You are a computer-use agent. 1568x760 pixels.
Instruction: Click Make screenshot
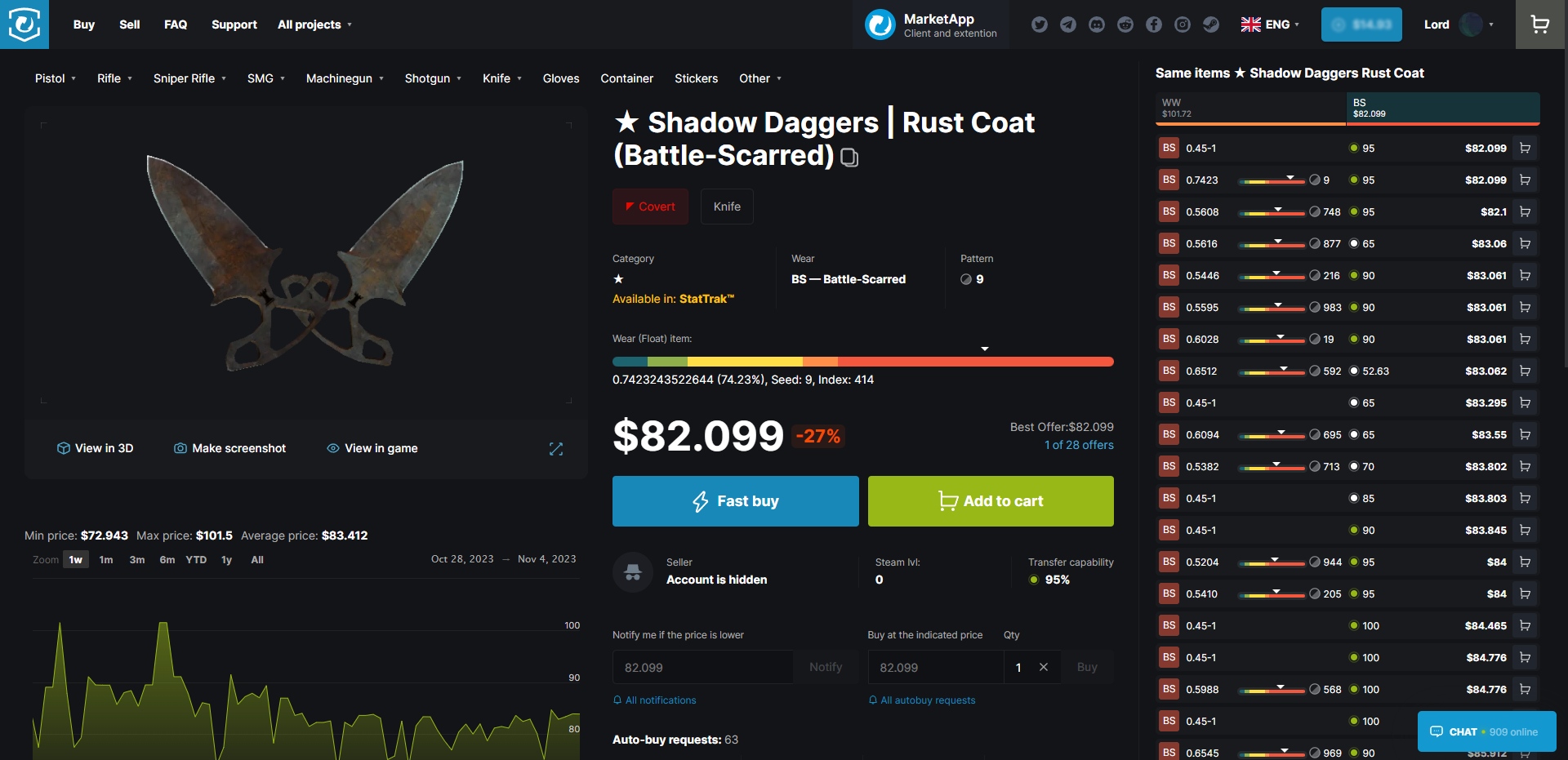pos(230,448)
